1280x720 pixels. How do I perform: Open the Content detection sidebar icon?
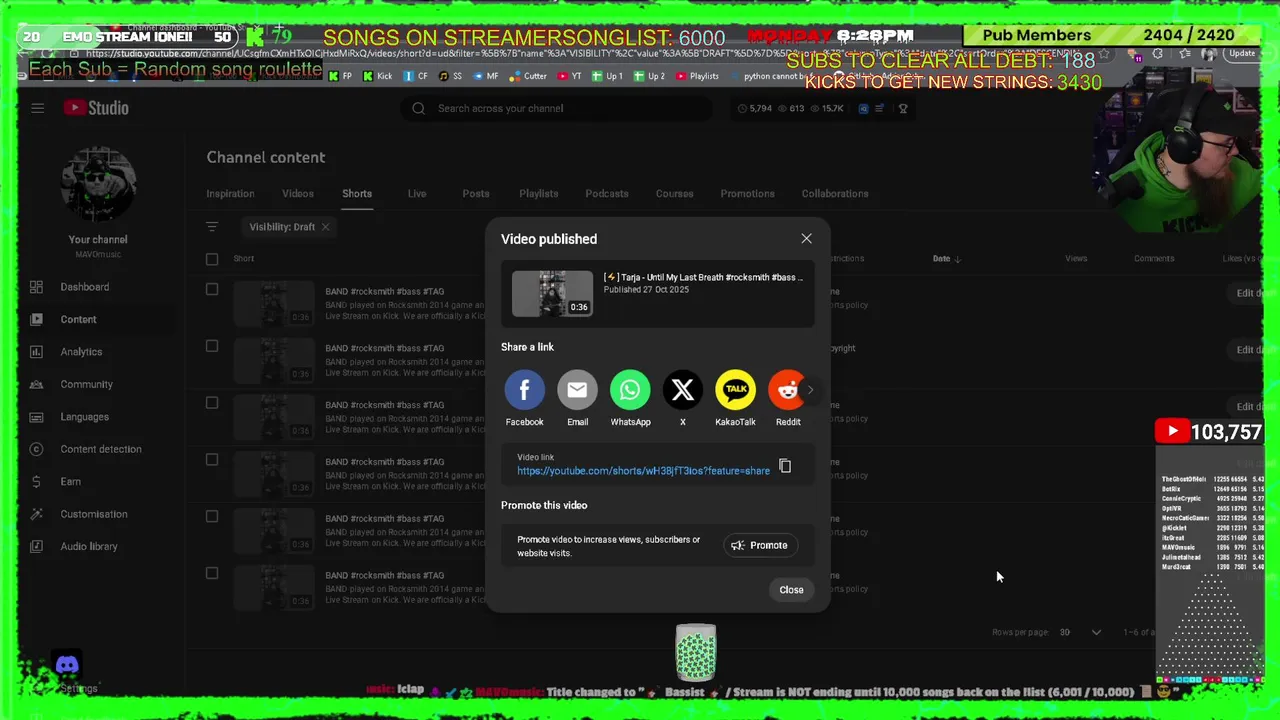coord(36,449)
